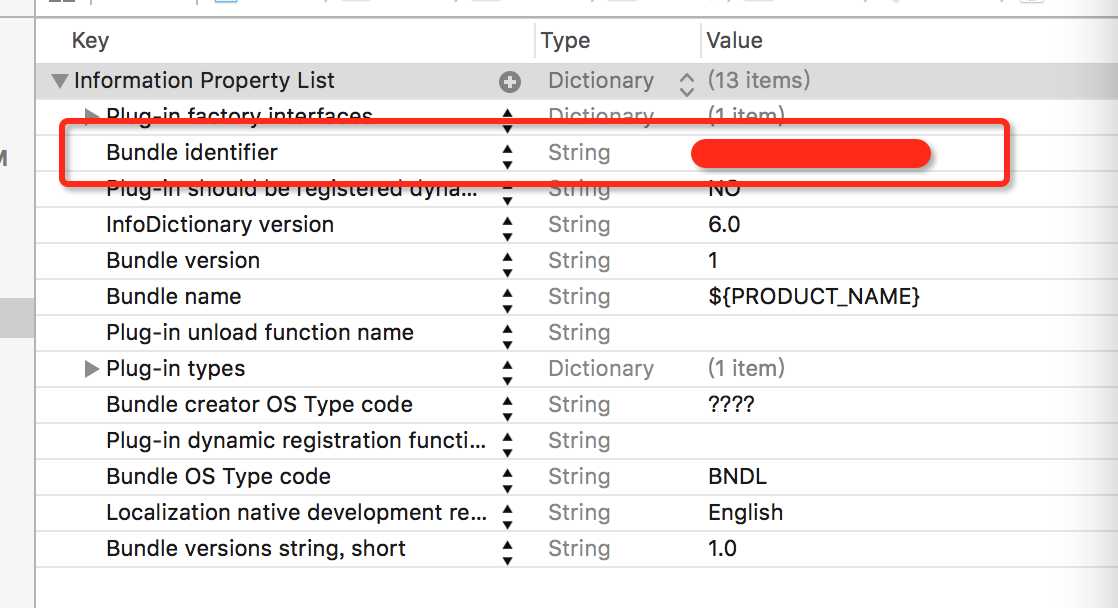Open key stepper for Plug-in types
Image resolution: width=1118 pixels, height=608 pixels.
pos(507,373)
